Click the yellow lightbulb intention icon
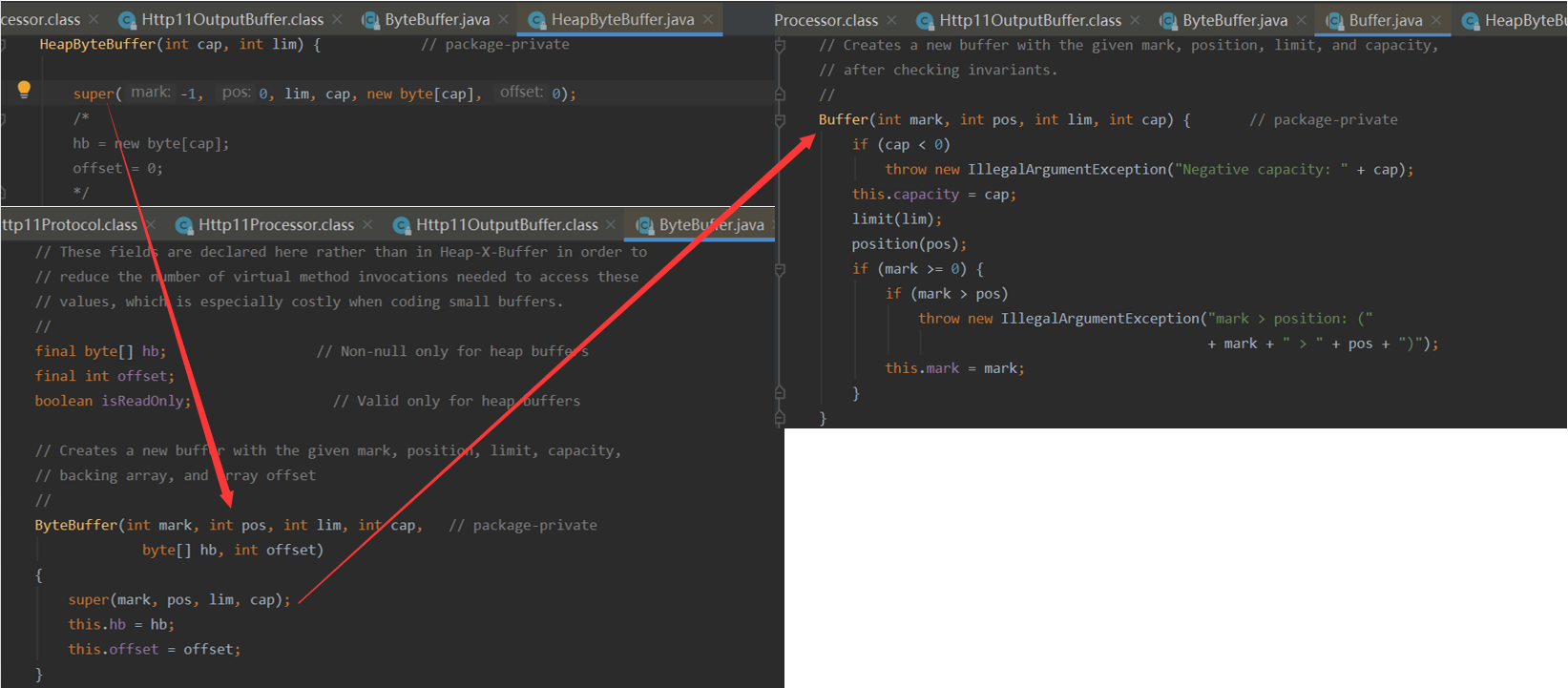Viewport: 1568px width, 688px height. [x=24, y=90]
